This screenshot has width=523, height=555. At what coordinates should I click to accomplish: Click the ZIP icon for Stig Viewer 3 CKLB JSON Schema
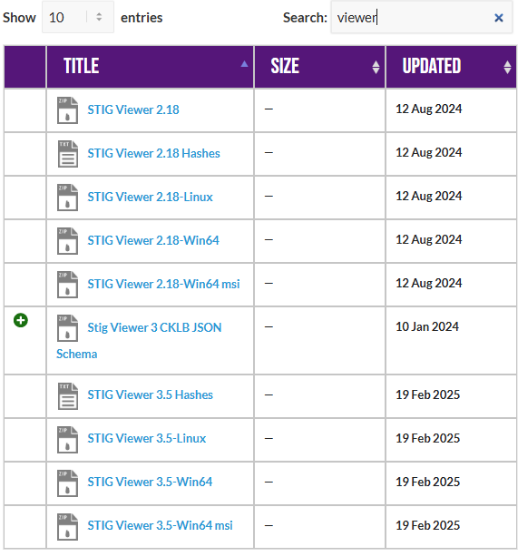[67, 328]
